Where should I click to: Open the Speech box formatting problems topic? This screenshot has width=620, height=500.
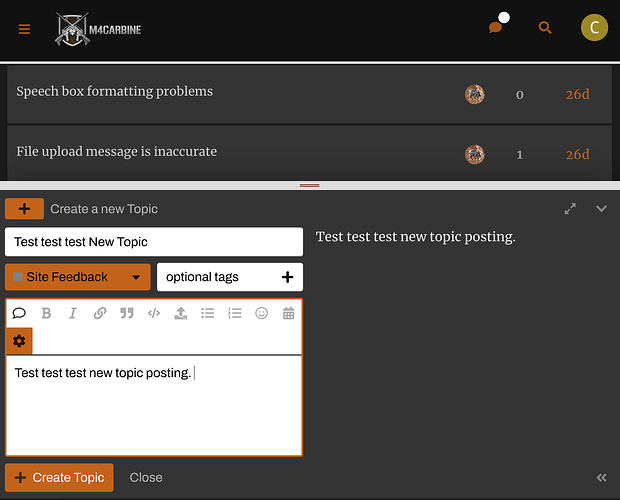click(x=115, y=92)
